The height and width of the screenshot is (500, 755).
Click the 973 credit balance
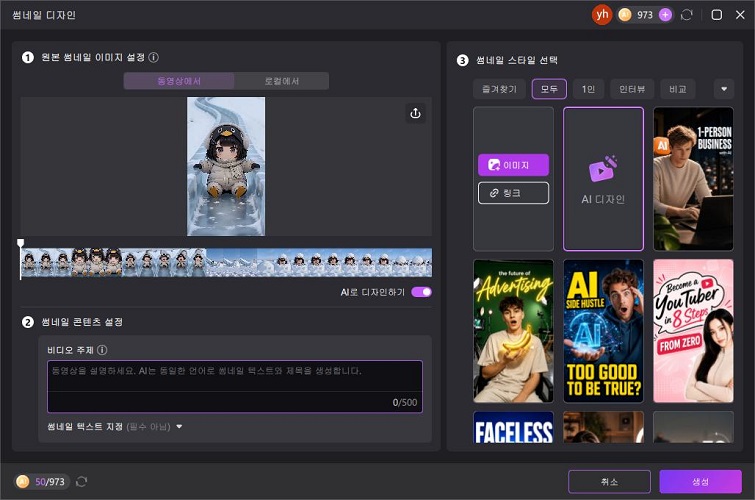pyautogui.click(x=645, y=15)
